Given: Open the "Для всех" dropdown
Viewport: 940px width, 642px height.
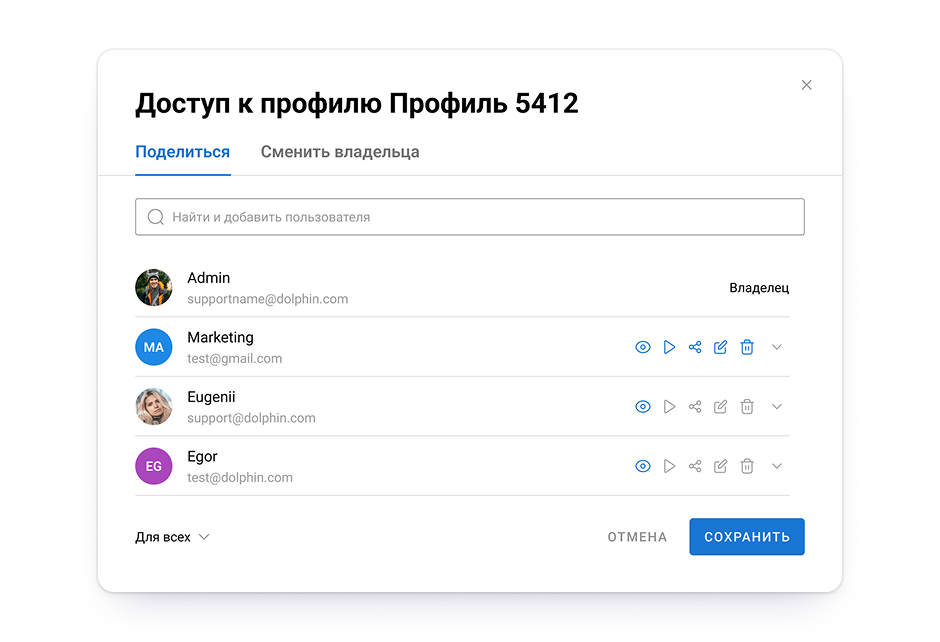Looking at the screenshot, I should 172,537.
